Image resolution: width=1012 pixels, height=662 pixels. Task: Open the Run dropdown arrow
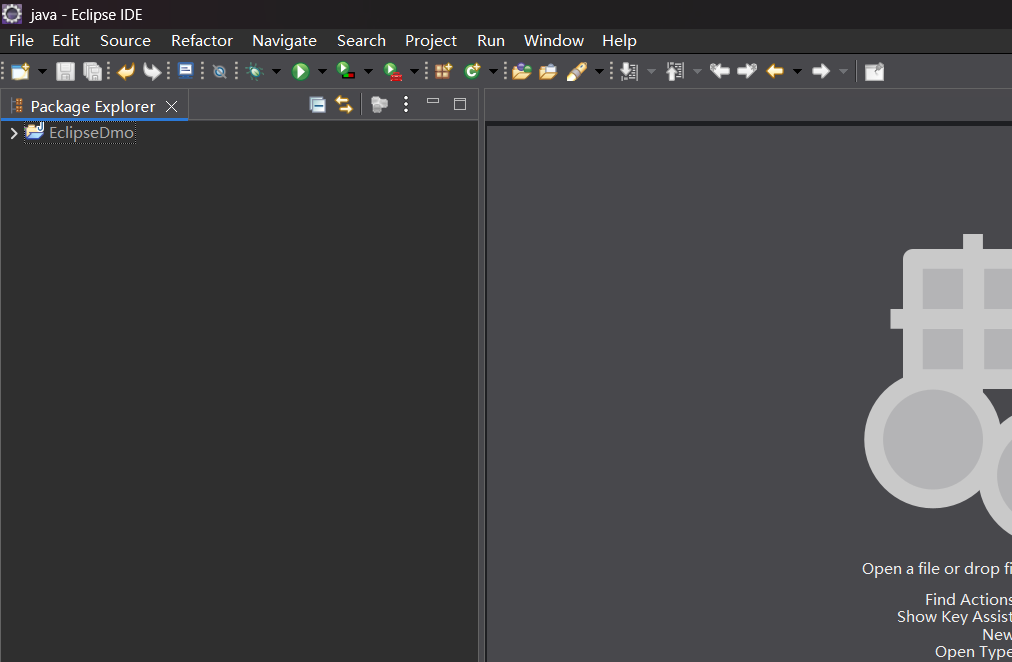(x=321, y=71)
